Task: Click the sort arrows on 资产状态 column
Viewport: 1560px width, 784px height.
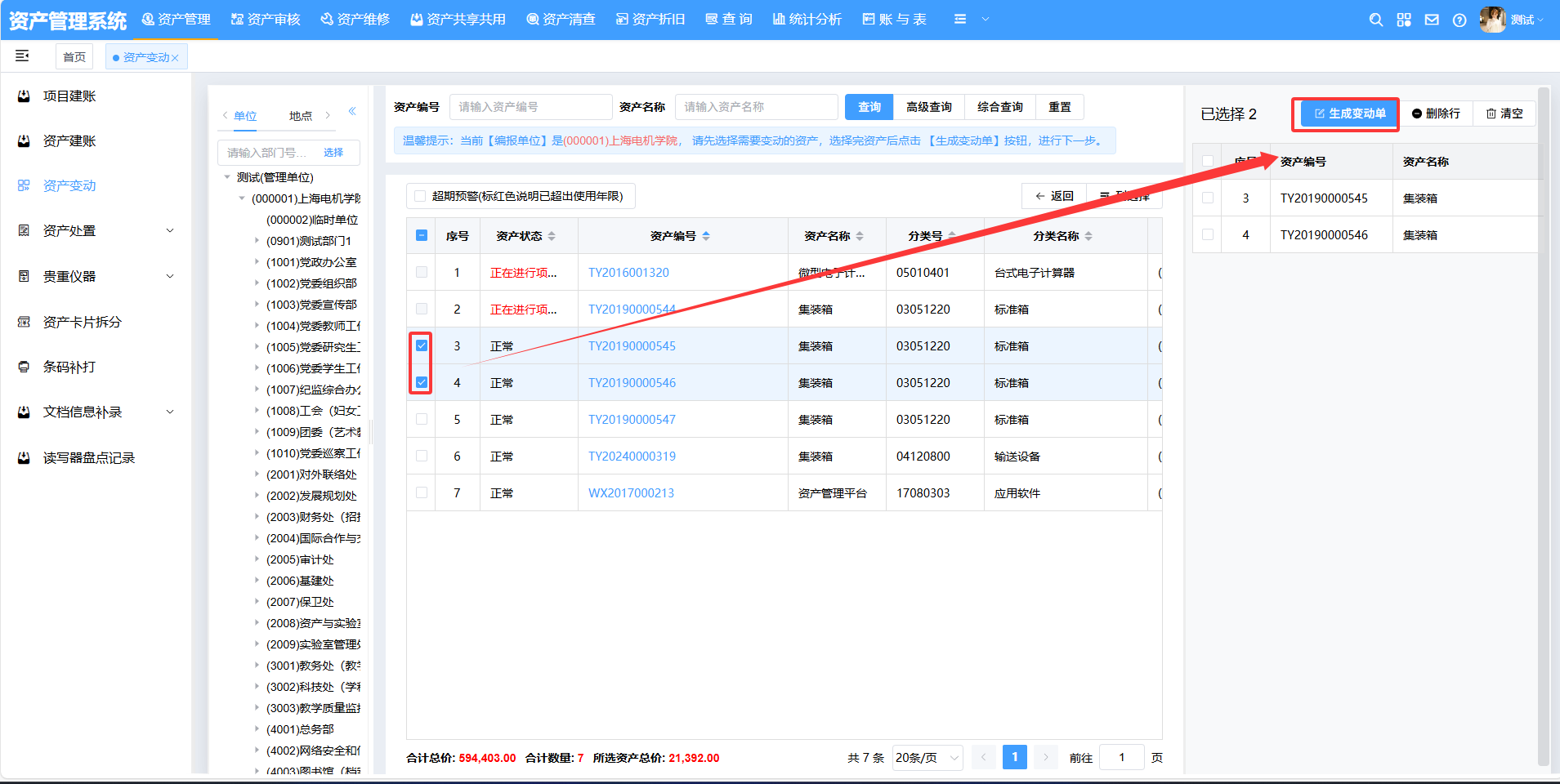Action: 552,236
